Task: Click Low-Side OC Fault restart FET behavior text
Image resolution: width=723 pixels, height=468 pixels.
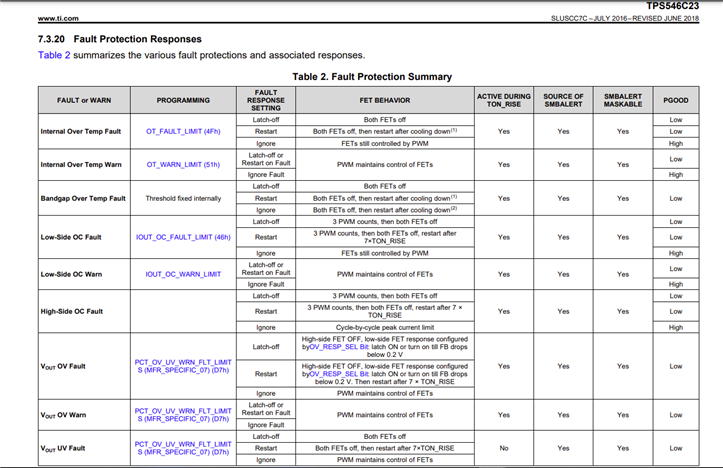Action: click(x=385, y=237)
